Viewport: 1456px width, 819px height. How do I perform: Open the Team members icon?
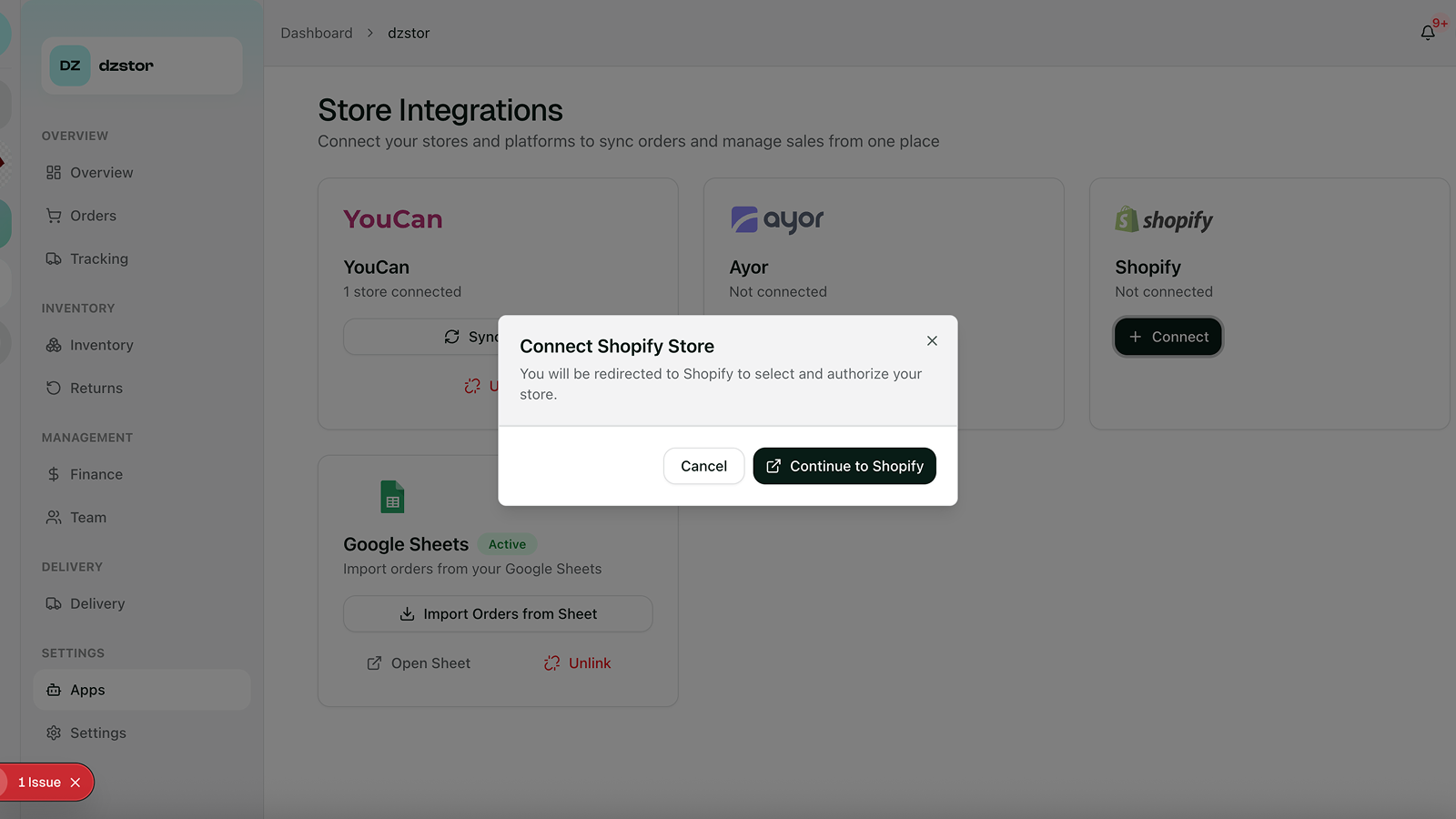coord(56,517)
